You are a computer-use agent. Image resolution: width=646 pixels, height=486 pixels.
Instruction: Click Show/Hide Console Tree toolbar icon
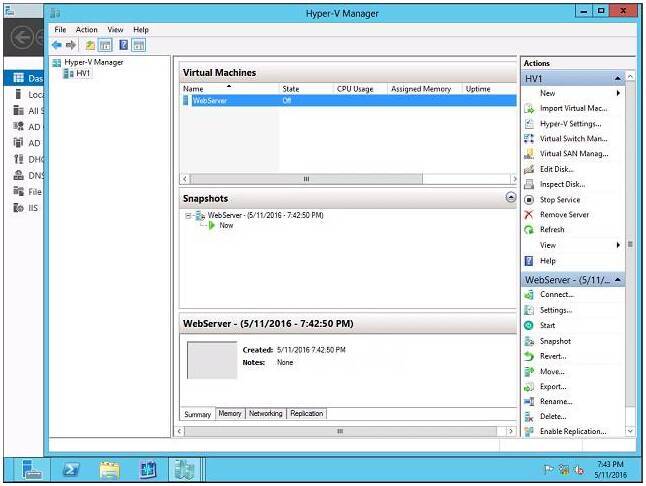105,45
